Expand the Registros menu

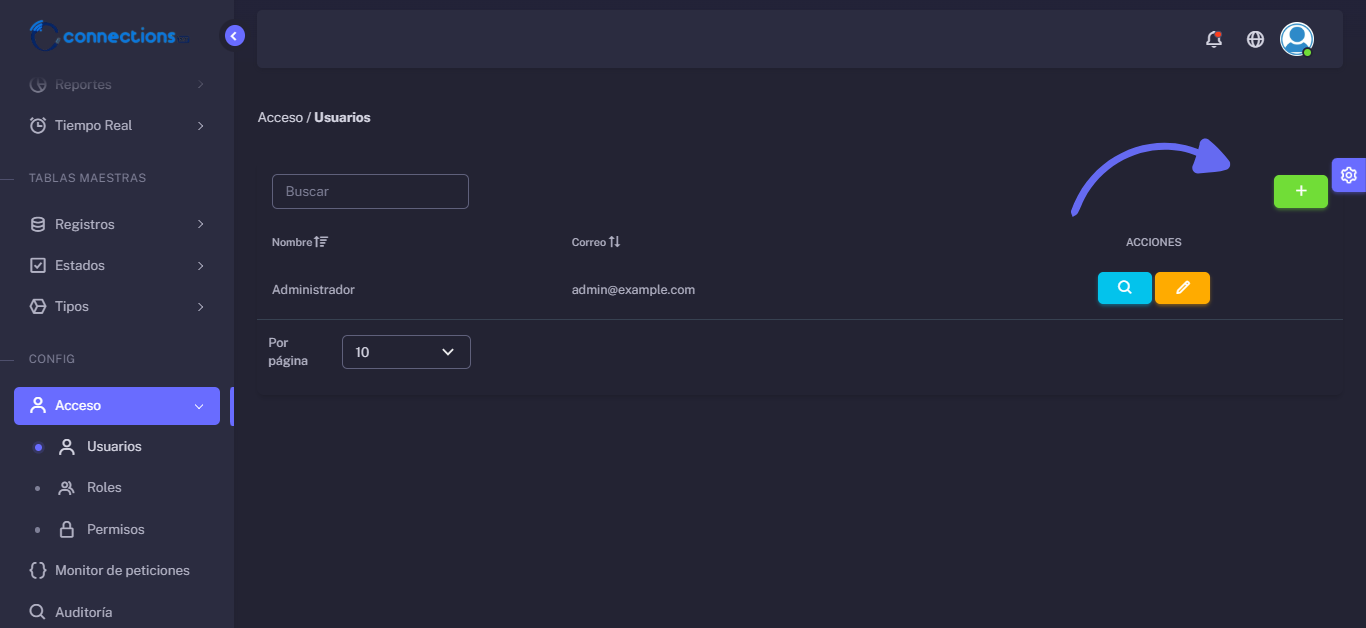click(x=117, y=224)
